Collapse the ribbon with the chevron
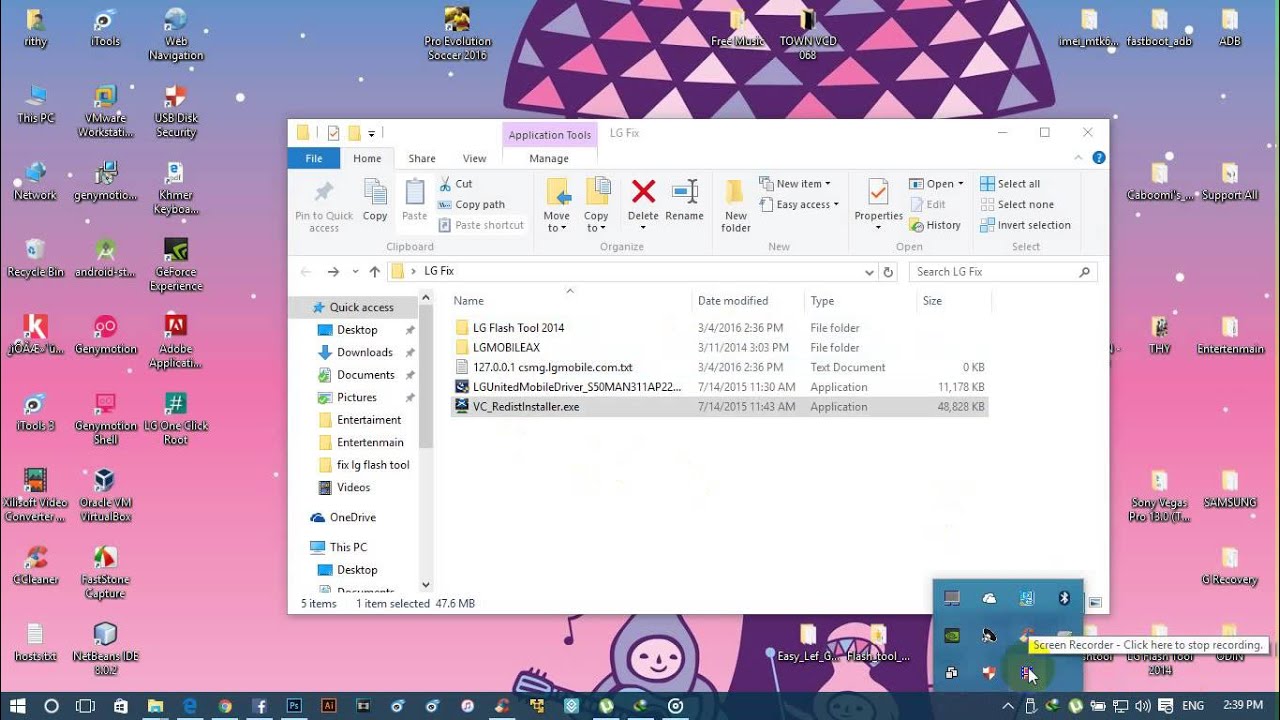This screenshot has height=720, width=1280. 1078,158
